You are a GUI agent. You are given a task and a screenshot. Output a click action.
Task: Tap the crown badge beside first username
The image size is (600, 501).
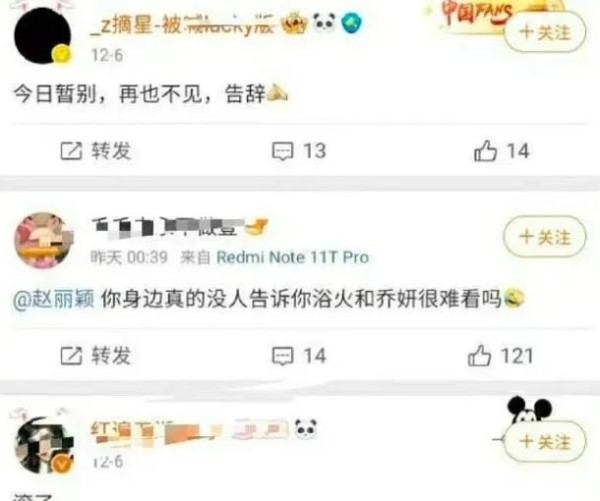[294, 23]
